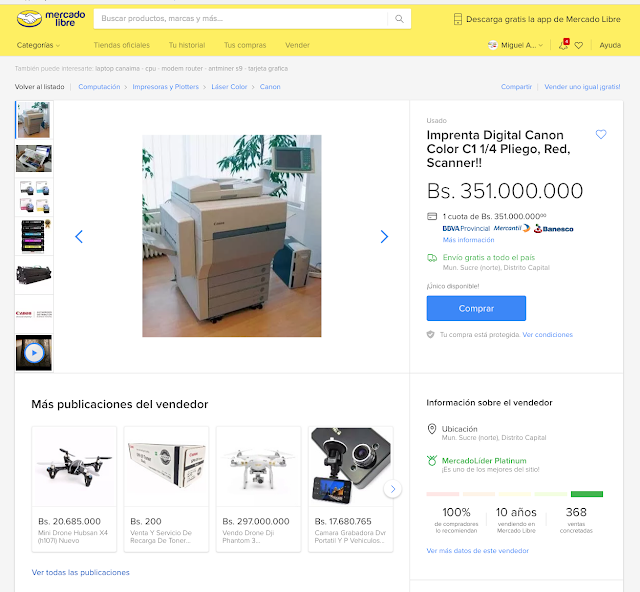Click the free shipping truck icon
Screen dimensions: 640x592
pyautogui.click(x=432, y=258)
